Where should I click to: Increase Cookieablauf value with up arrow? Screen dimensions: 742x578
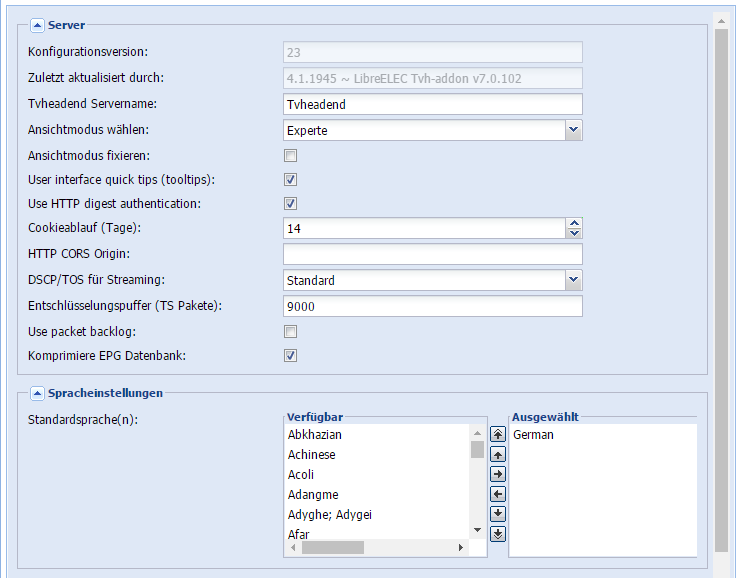tap(574, 223)
